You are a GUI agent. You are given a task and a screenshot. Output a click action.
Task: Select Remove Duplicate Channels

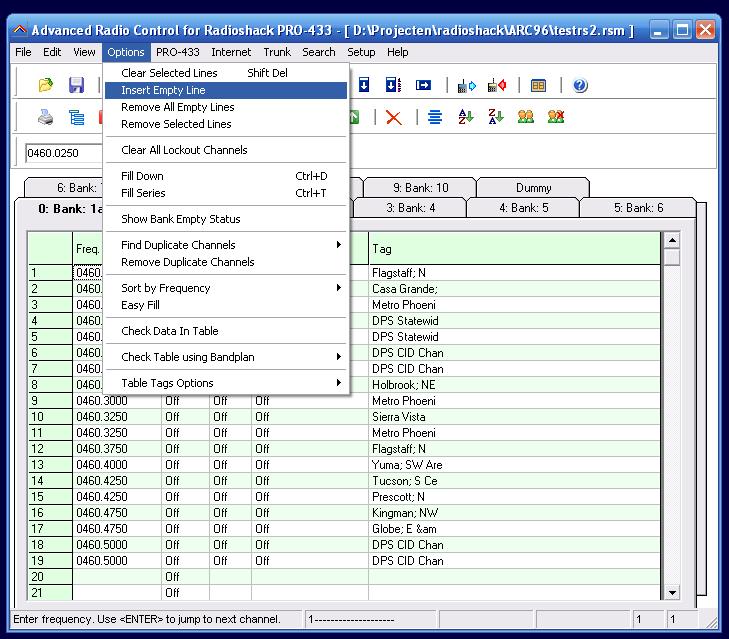point(226,262)
